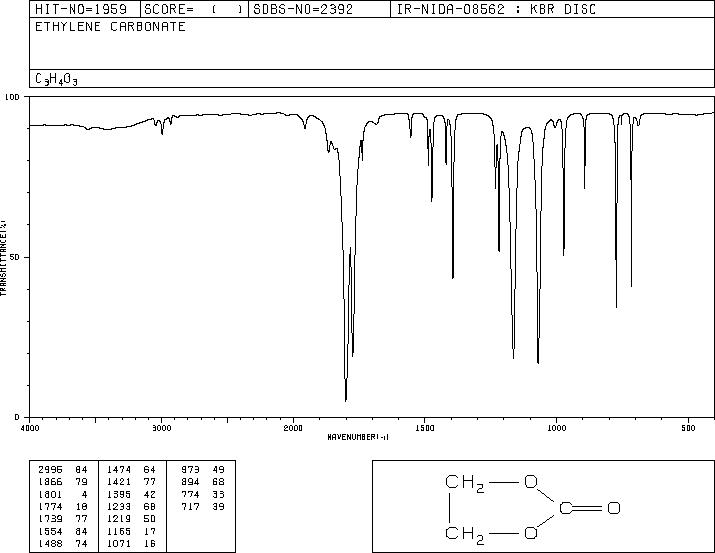The width and height of the screenshot is (715, 553).
Task: Select peak table value 1474
Action: click(119, 470)
